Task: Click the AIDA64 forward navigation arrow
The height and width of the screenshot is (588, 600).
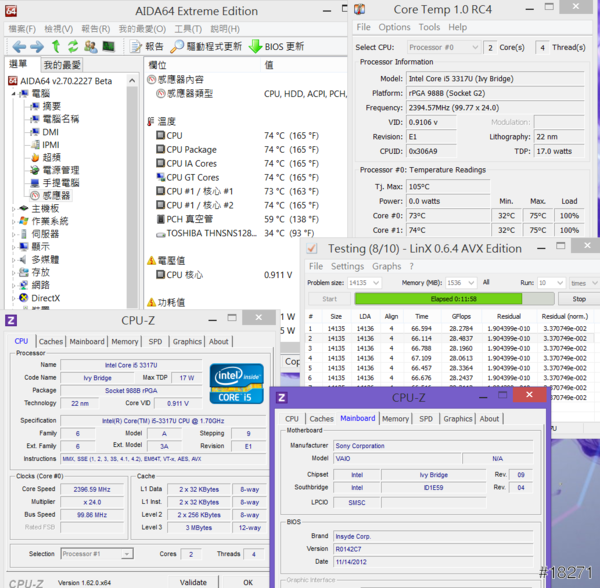Action: click(35, 47)
